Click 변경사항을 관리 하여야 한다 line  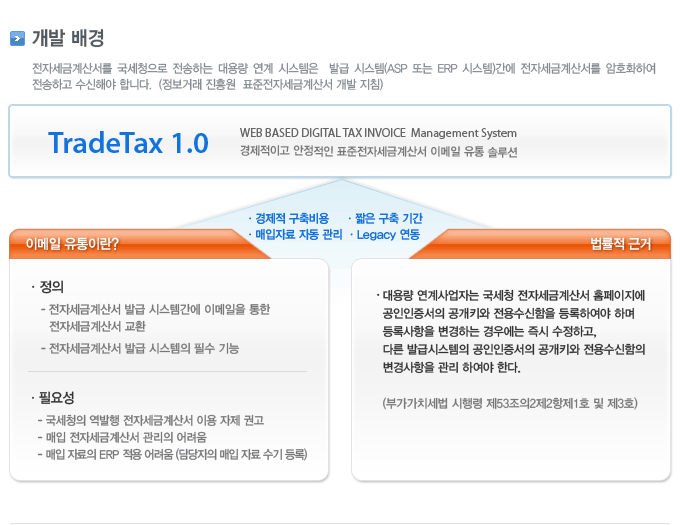(x=451, y=368)
